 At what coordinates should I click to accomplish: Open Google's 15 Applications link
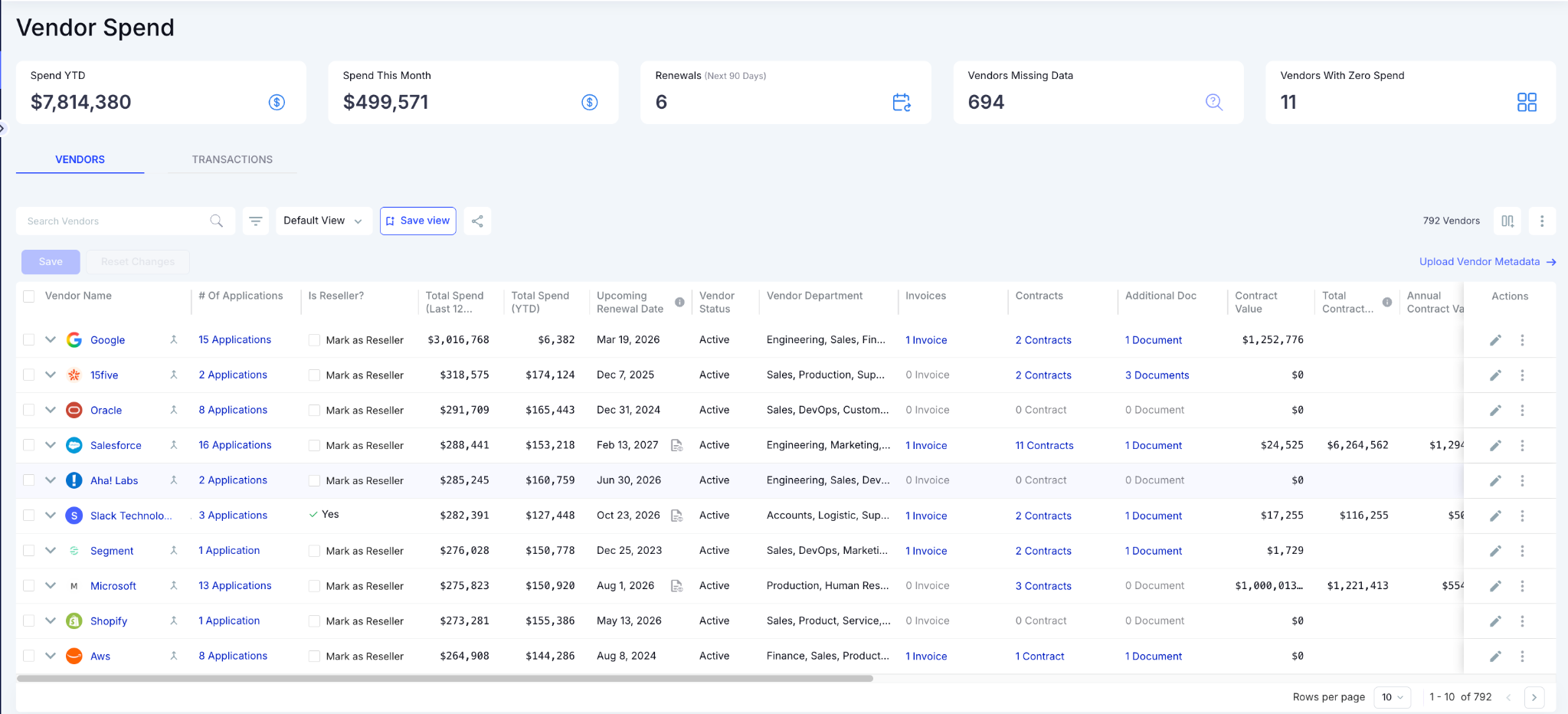234,339
